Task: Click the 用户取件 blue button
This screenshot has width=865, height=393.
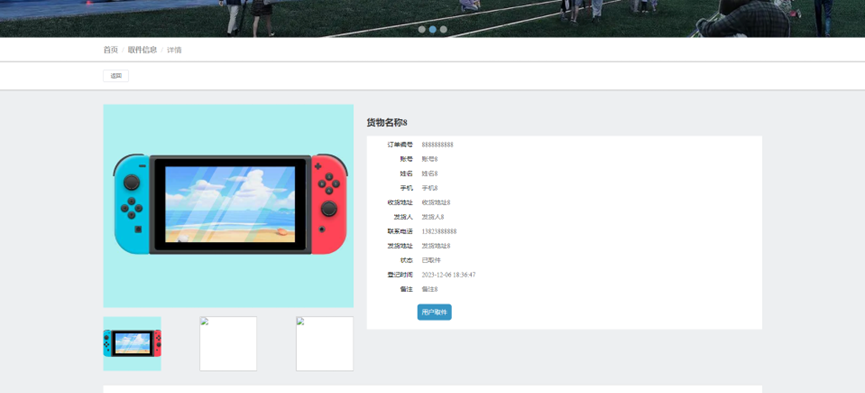Action: pos(434,312)
